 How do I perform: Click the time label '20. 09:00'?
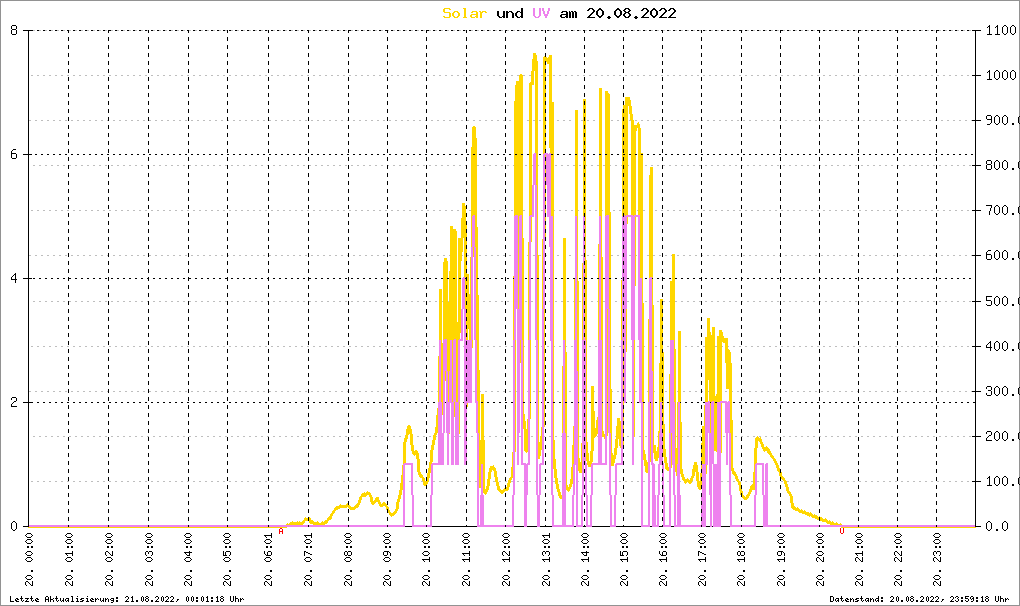coord(387,560)
